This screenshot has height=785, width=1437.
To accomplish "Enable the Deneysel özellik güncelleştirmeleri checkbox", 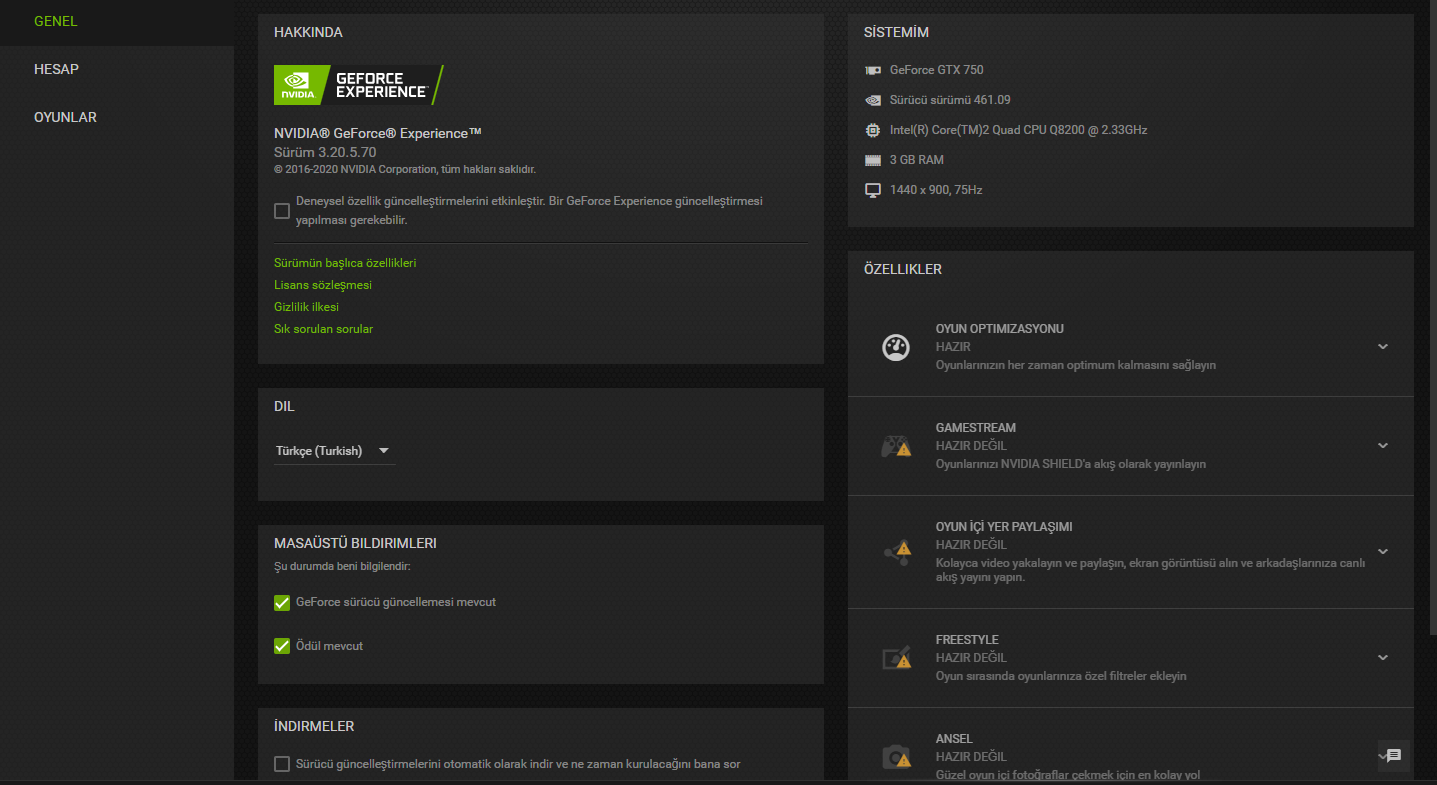I will (x=282, y=211).
